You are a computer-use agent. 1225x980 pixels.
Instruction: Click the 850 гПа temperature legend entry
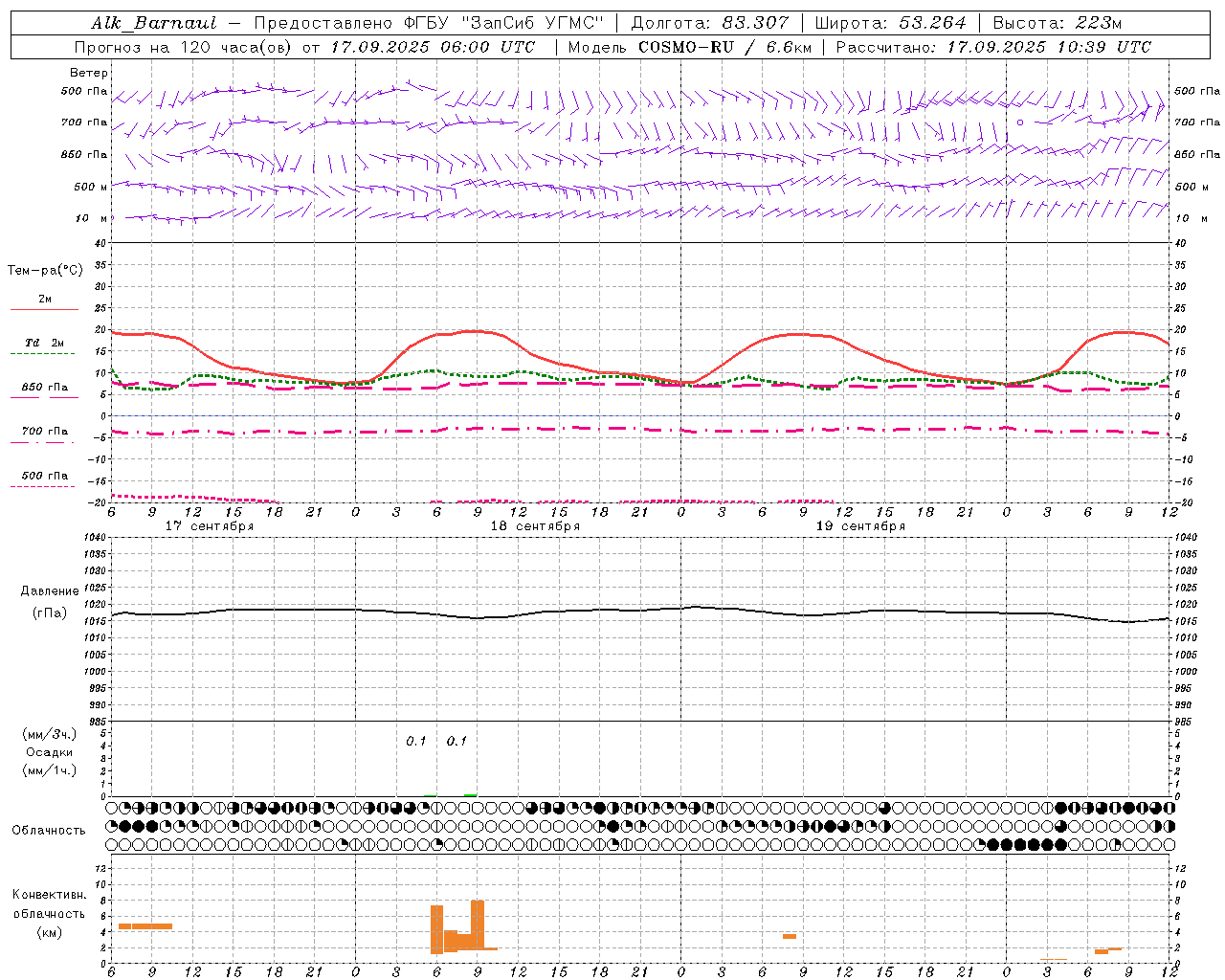click(45, 388)
